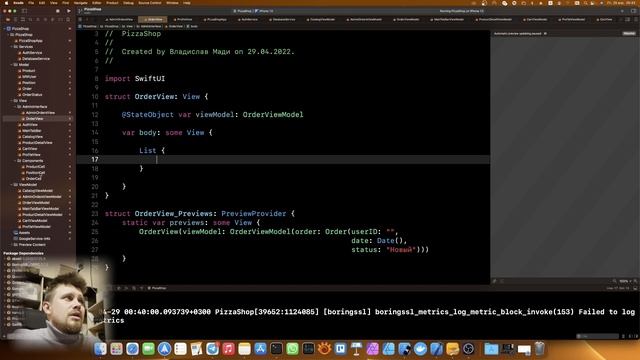Collapse the ViewModel group
This screenshot has height=360, width=640.
[x=11, y=184]
